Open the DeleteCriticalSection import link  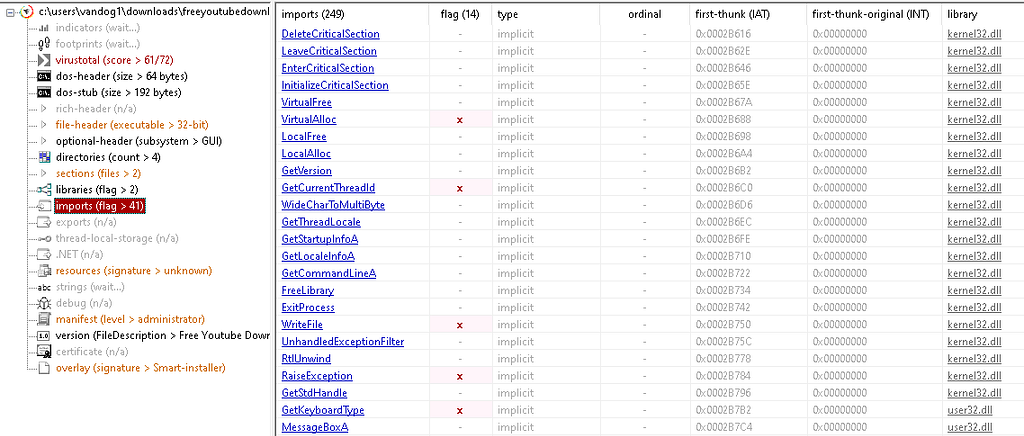point(330,34)
